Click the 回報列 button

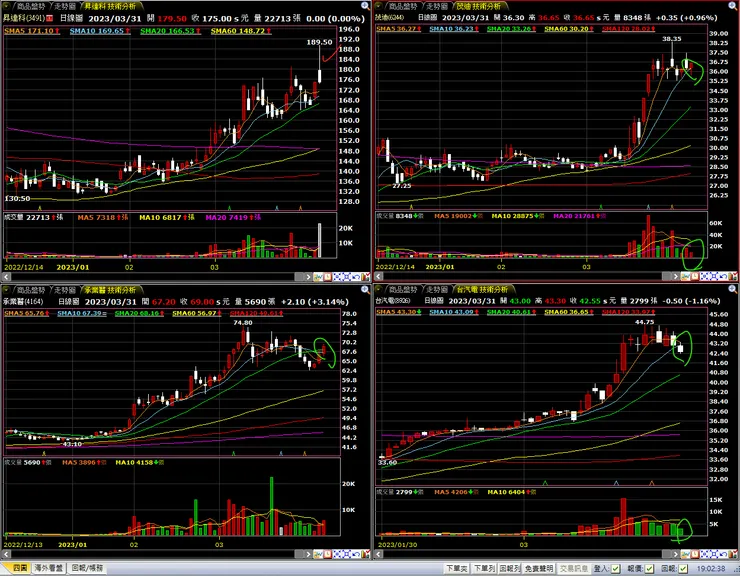click(x=509, y=568)
